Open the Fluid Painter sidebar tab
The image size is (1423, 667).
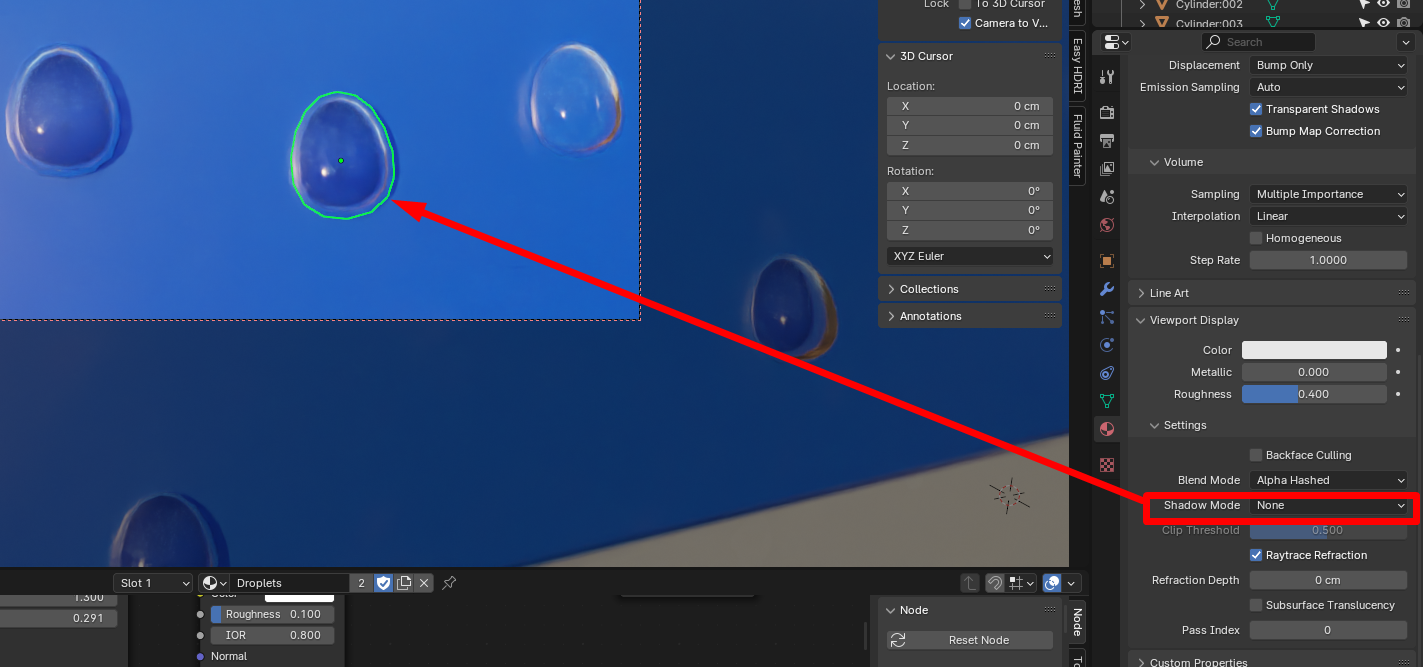point(1077,145)
